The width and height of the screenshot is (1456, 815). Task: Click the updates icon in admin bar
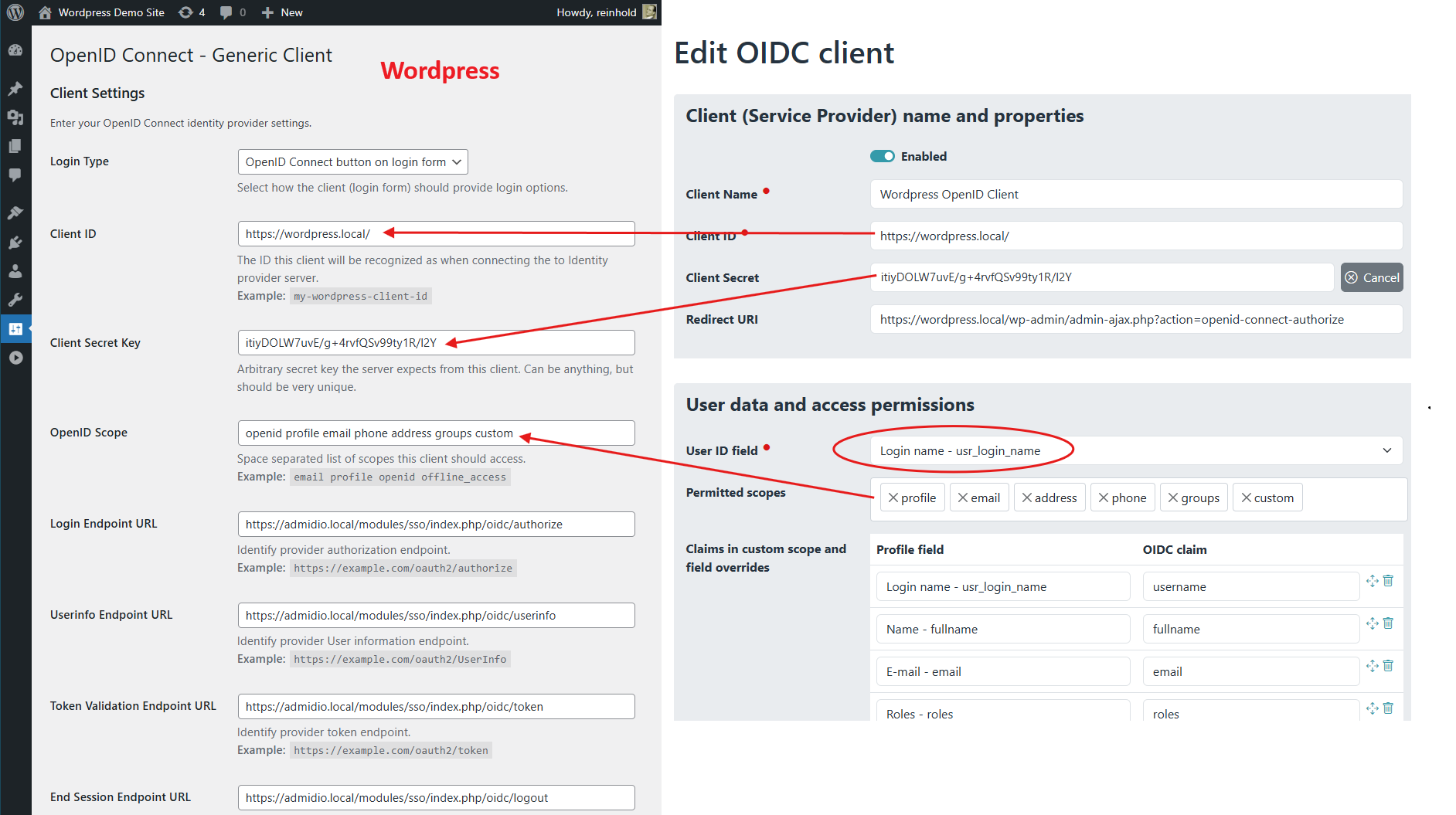click(191, 12)
